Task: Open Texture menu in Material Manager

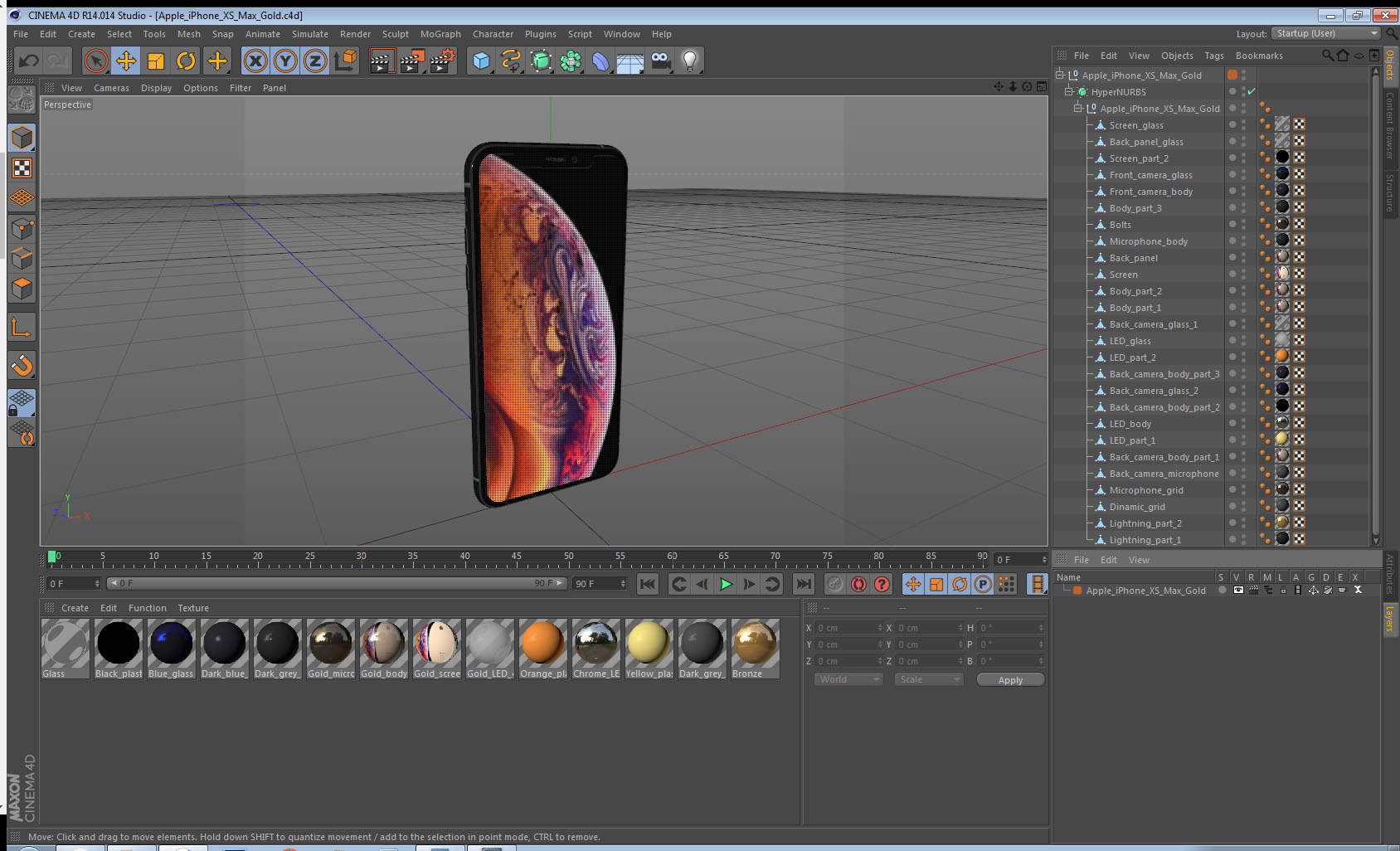Action: point(193,608)
